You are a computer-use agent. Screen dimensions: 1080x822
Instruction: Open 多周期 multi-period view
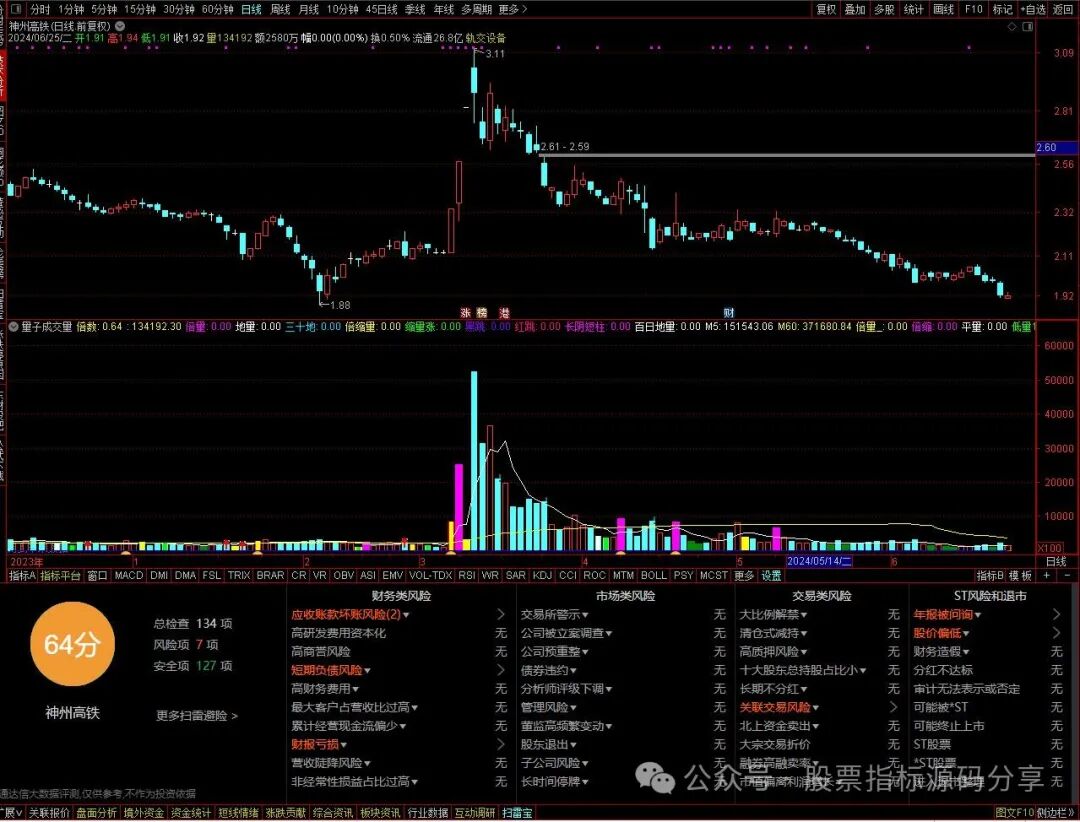477,9
